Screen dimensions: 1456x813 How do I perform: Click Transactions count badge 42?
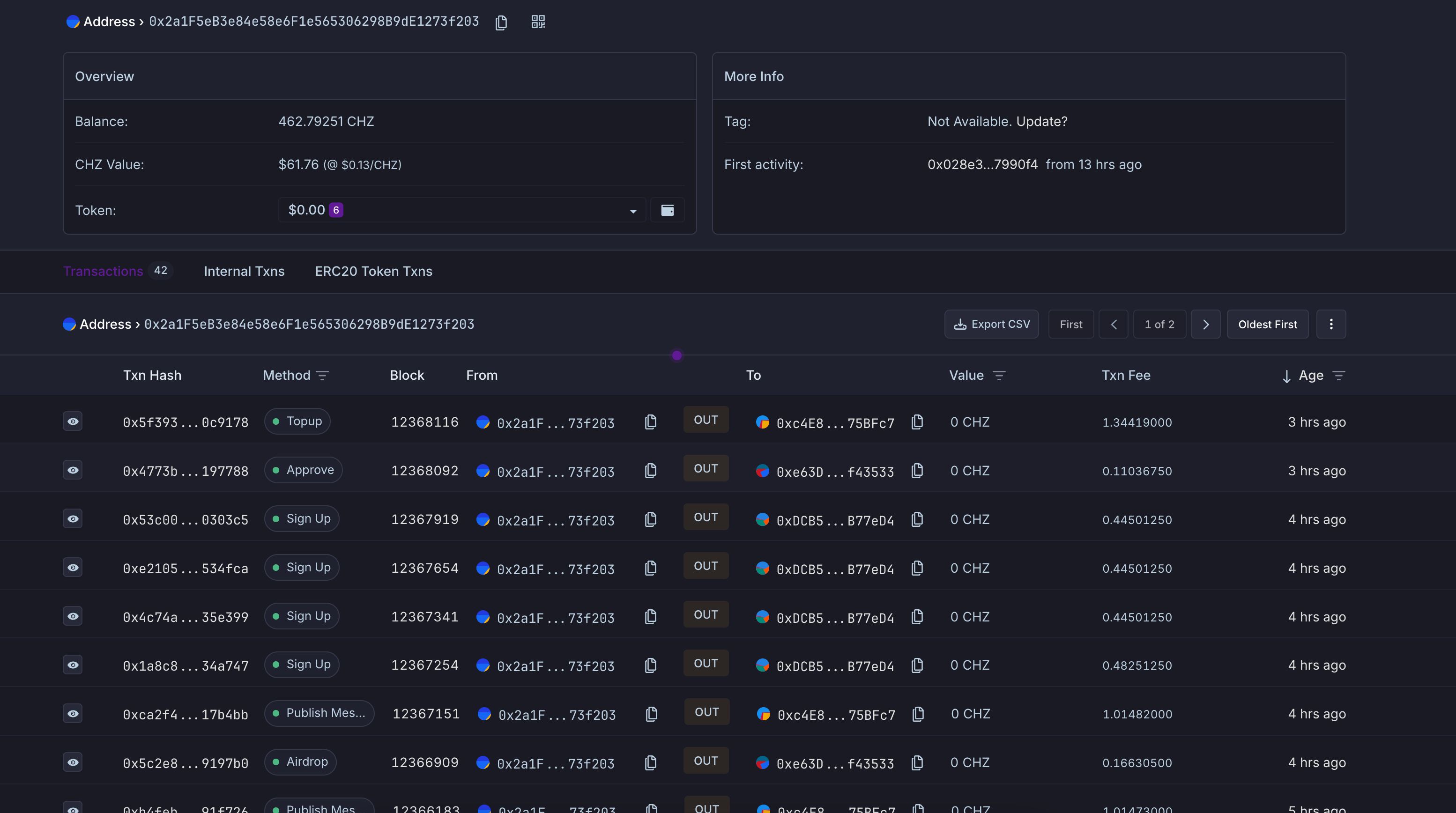coord(161,271)
